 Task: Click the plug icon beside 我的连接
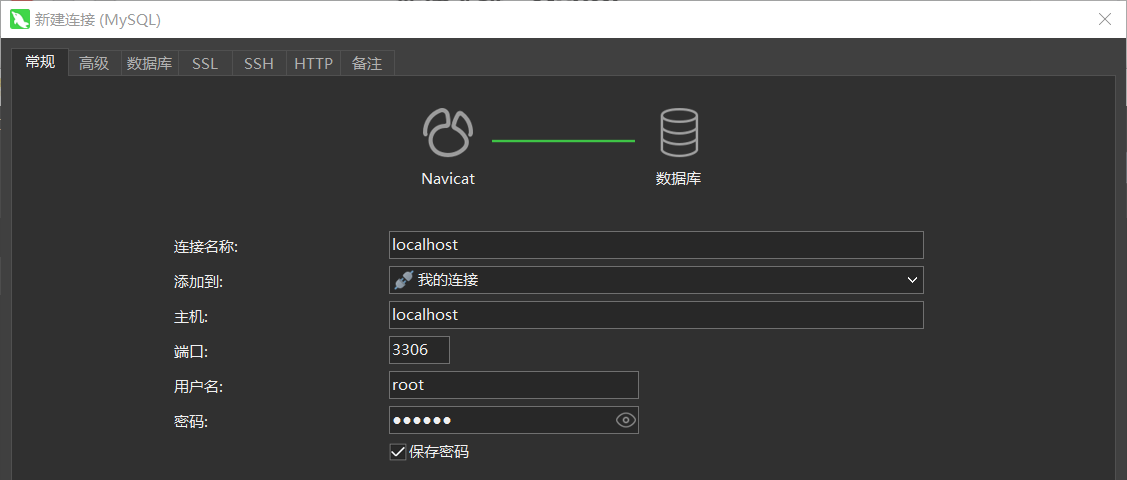tap(404, 280)
